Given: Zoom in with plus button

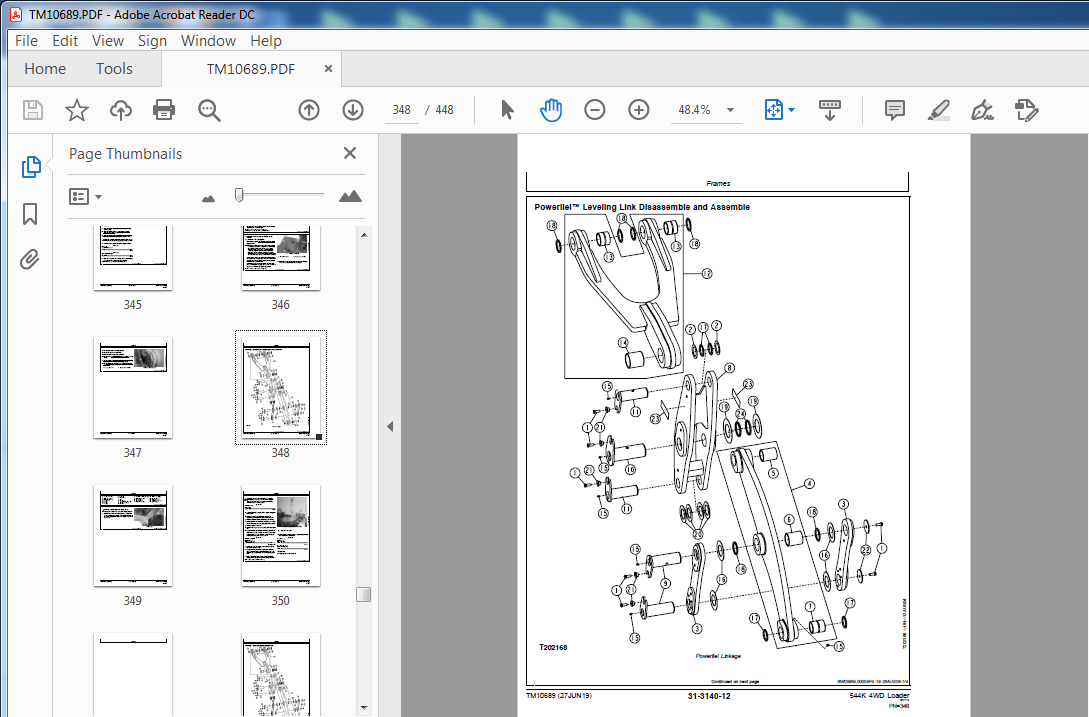Looking at the screenshot, I should click(x=638, y=110).
